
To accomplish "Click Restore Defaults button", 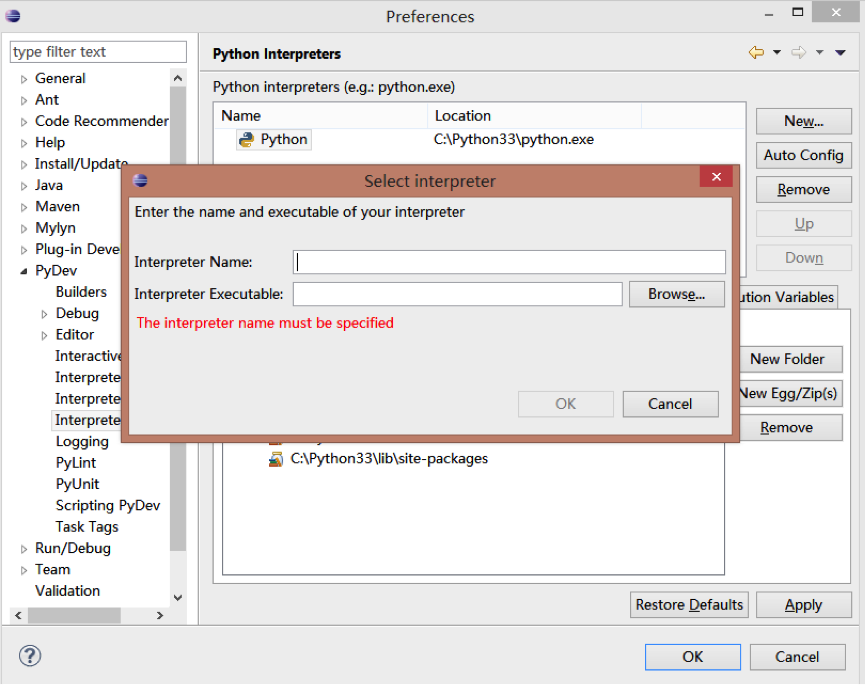I will [x=689, y=605].
